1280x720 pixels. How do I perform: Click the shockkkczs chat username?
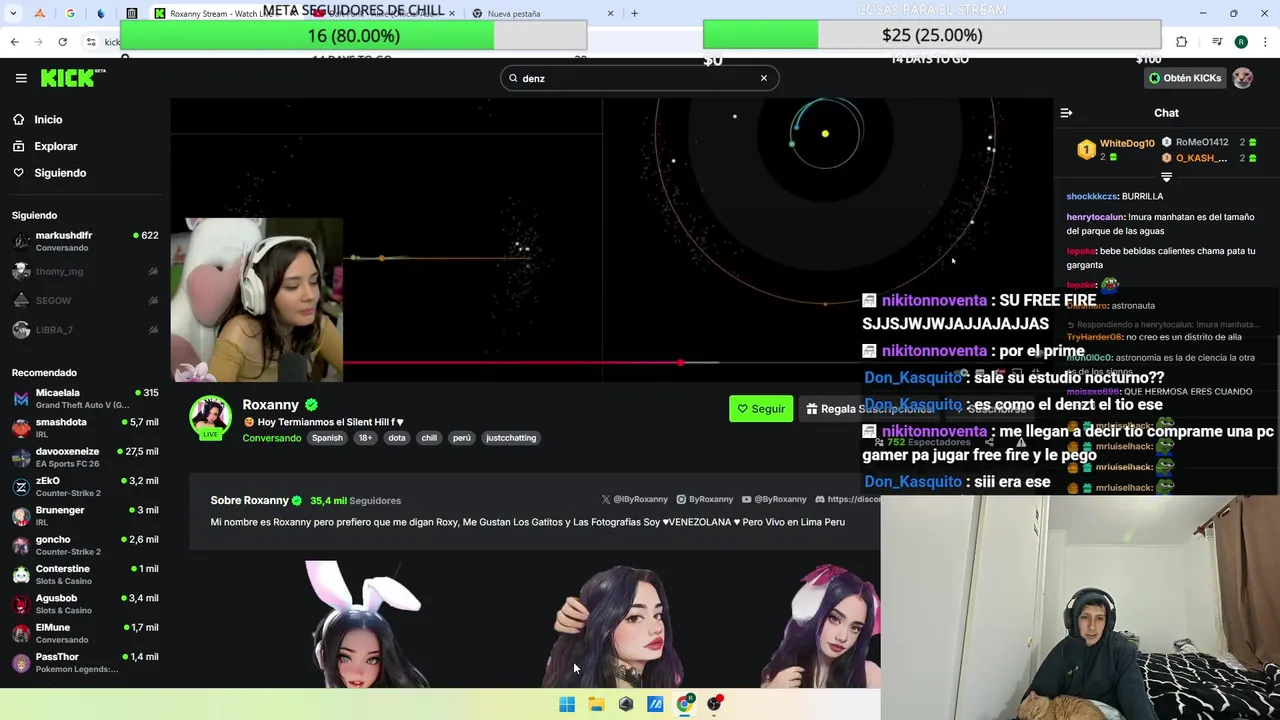tap(1092, 197)
